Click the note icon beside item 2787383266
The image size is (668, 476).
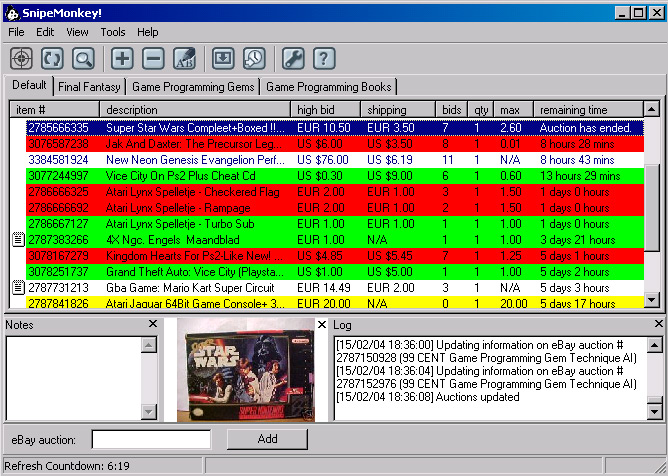(18, 239)
